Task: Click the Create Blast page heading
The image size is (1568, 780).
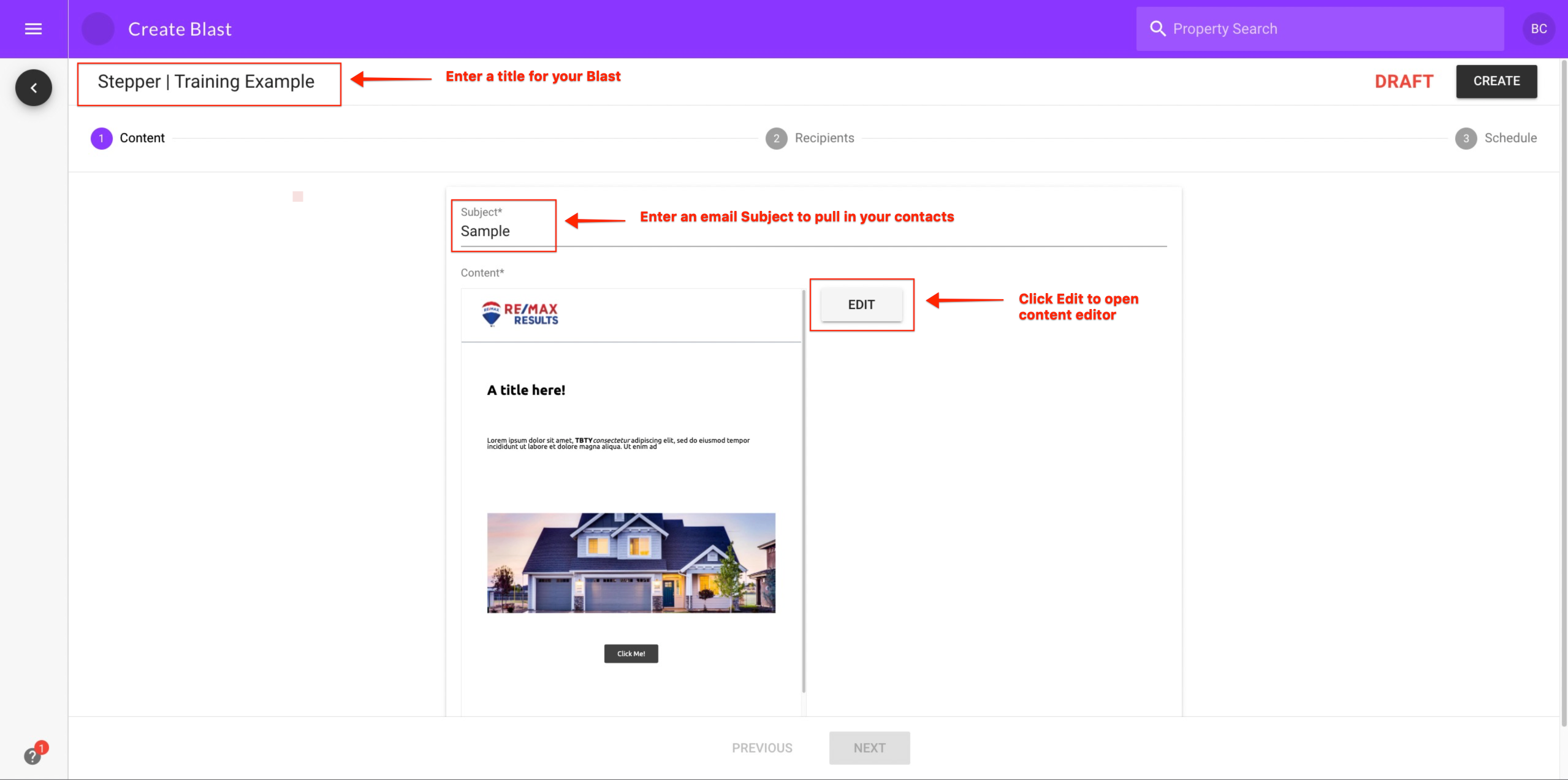Action: coord(180,29)
